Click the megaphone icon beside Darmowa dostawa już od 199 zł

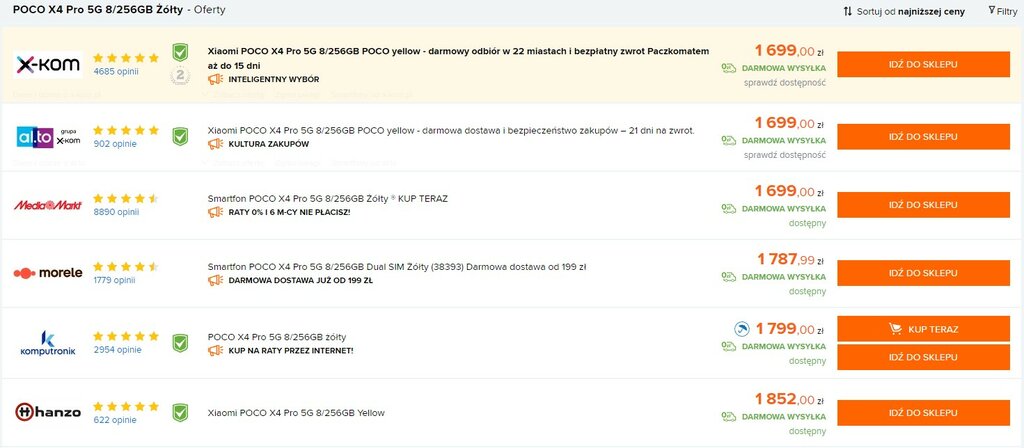(x=216, y=280)
